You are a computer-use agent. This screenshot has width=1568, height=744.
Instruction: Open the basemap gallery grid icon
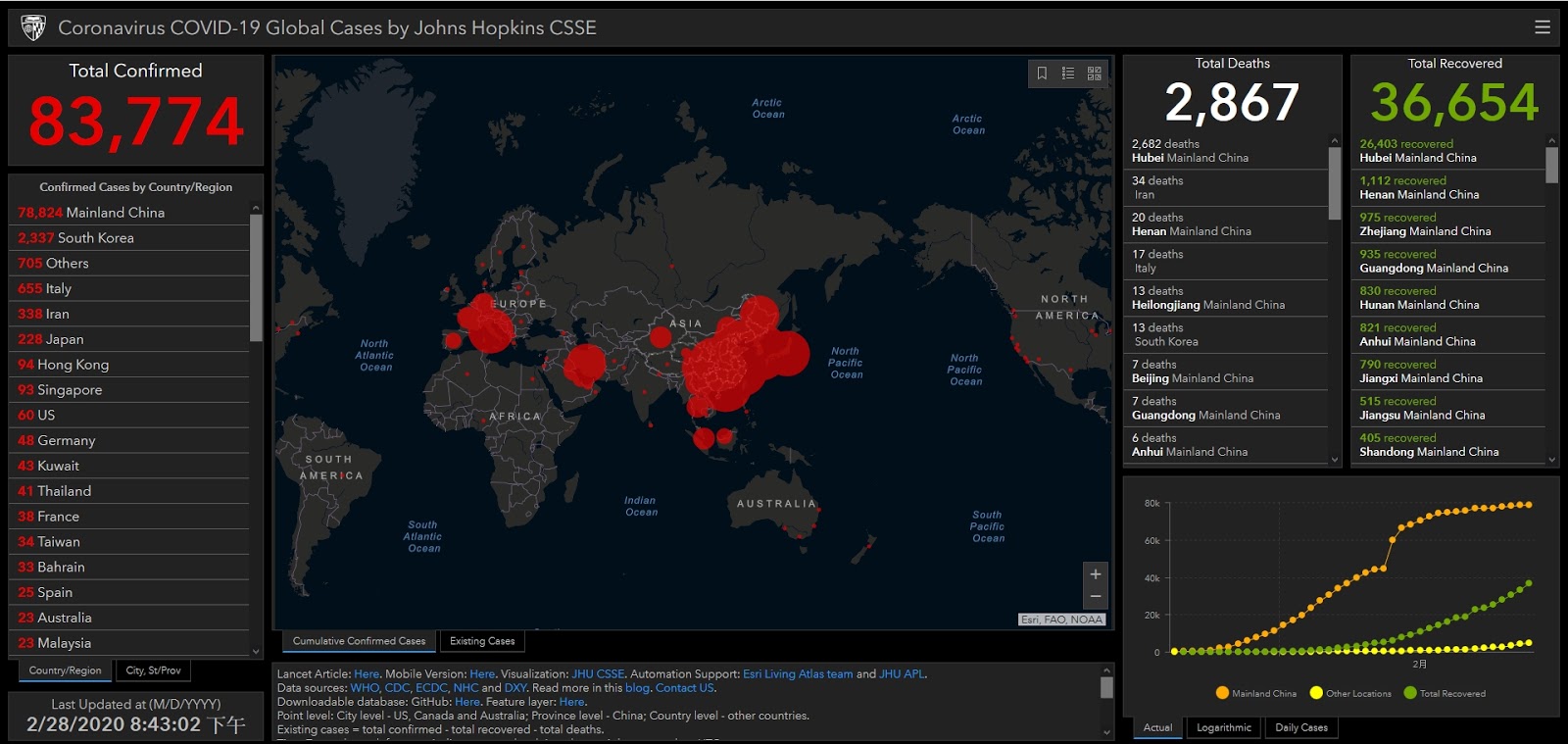point(1095,74)
